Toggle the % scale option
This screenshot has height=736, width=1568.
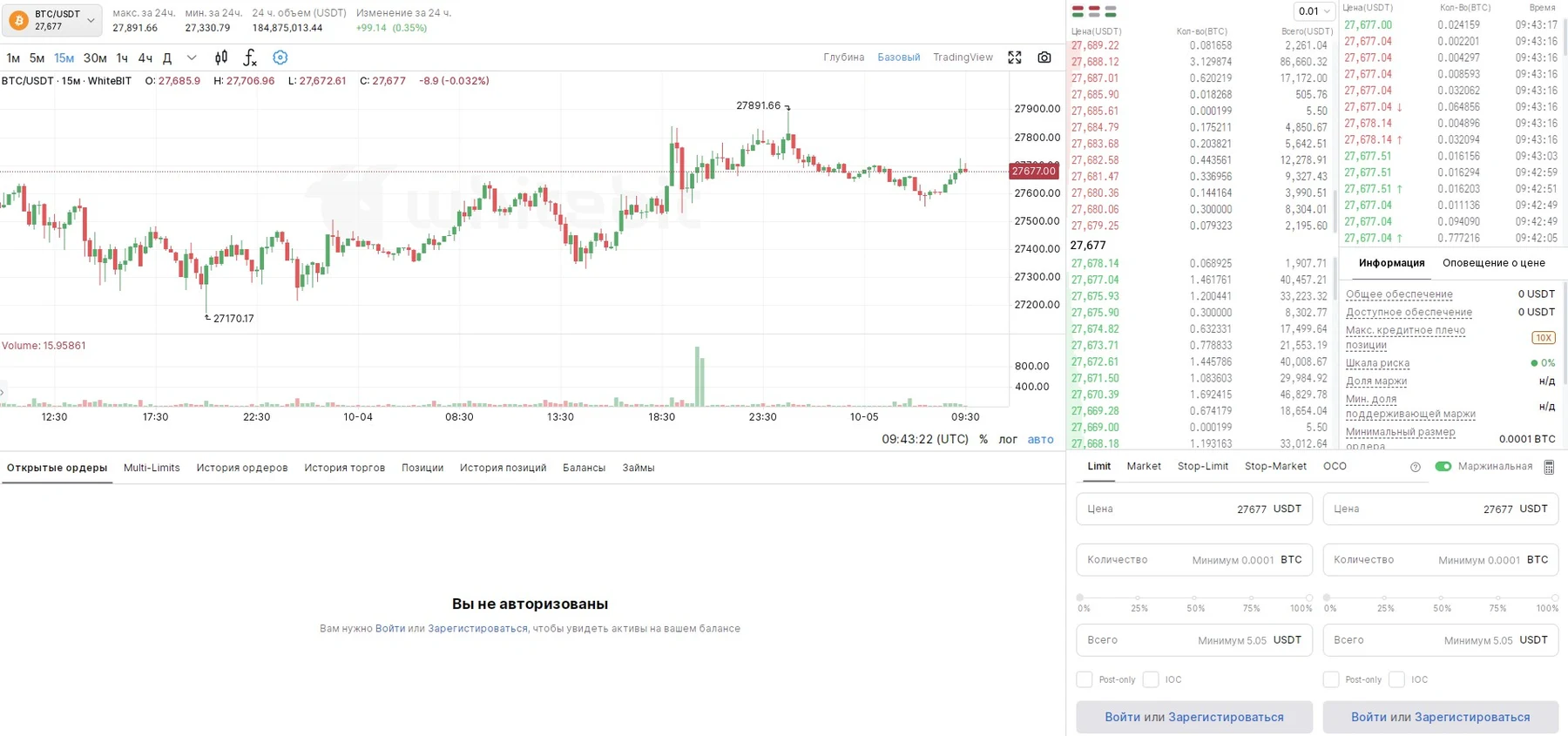tap(983, 439)
